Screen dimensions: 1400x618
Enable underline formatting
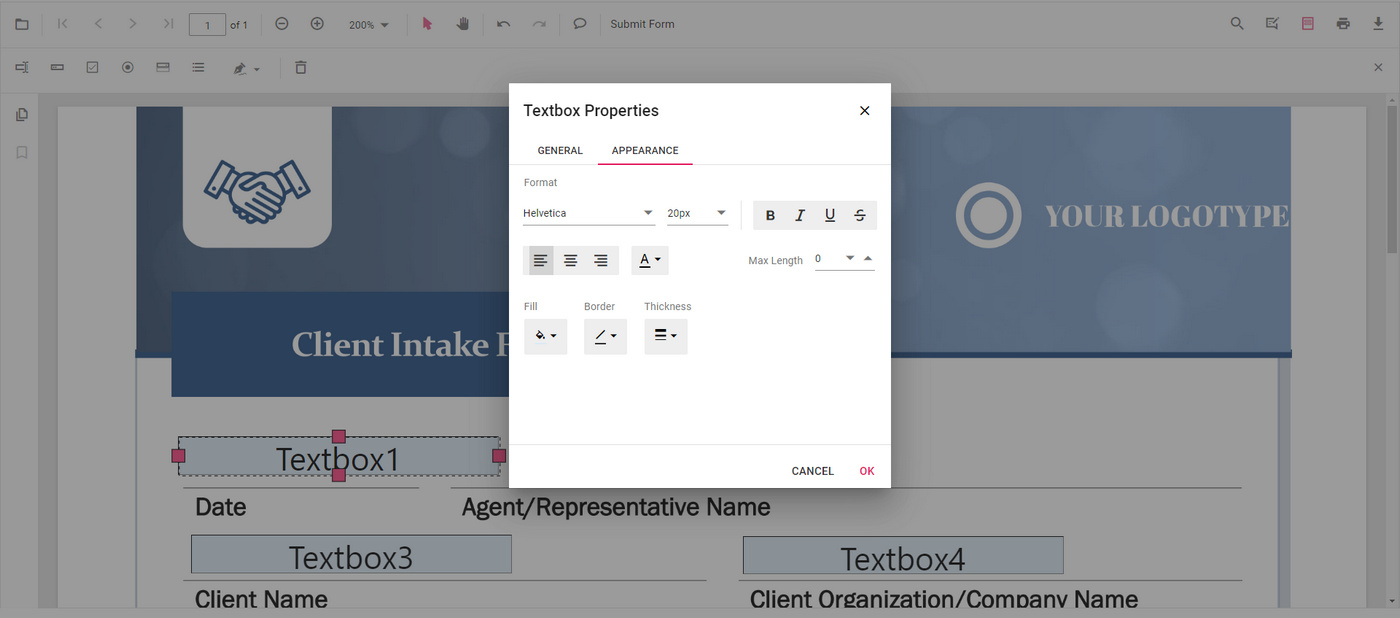[x=830, y=214]
